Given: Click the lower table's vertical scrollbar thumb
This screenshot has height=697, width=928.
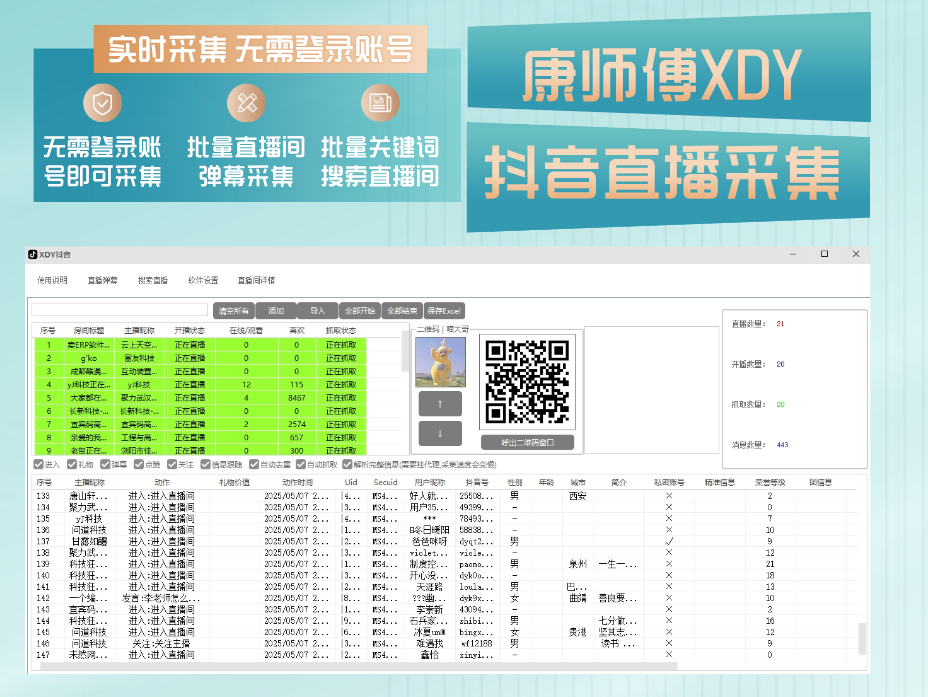Looking at the screenshot, I should click(862, 637).
